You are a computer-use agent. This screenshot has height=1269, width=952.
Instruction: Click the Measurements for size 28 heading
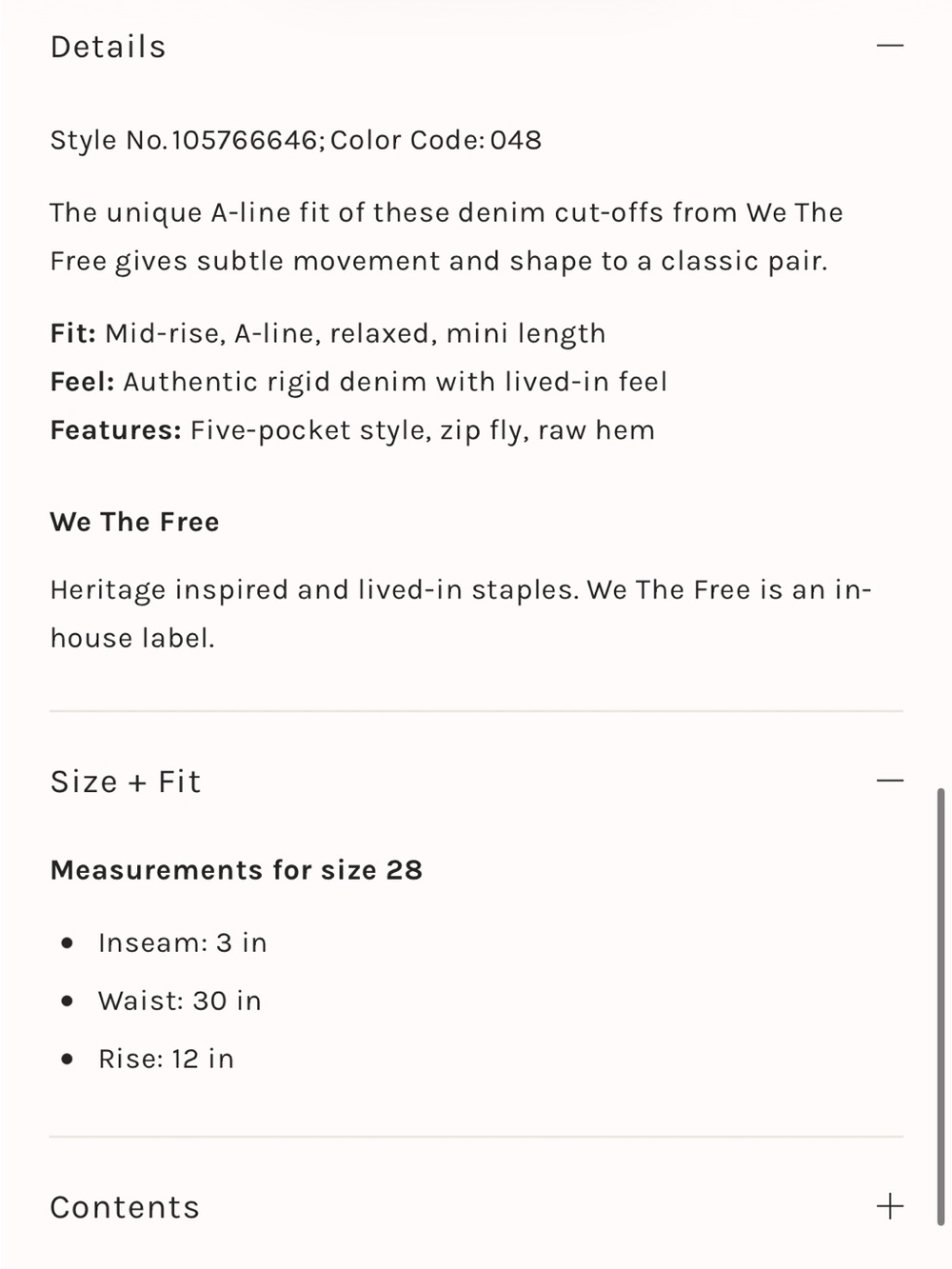pyautogui.click(x=236, y=870)
